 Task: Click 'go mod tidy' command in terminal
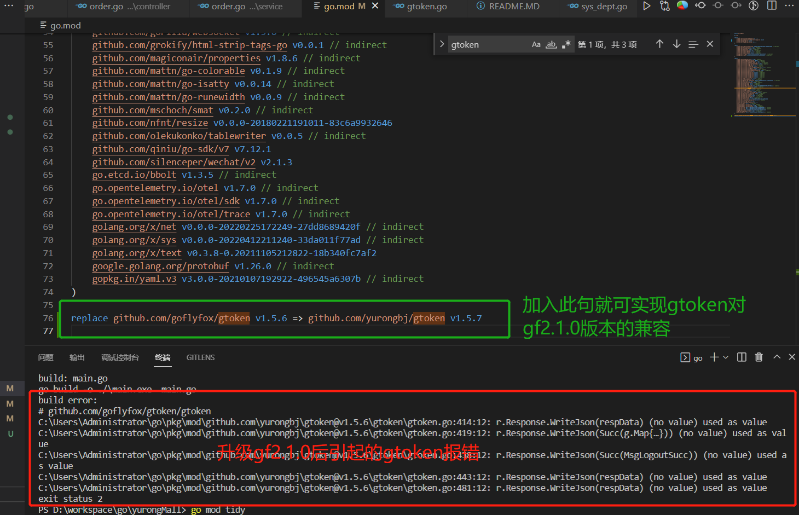pos(218,509)
